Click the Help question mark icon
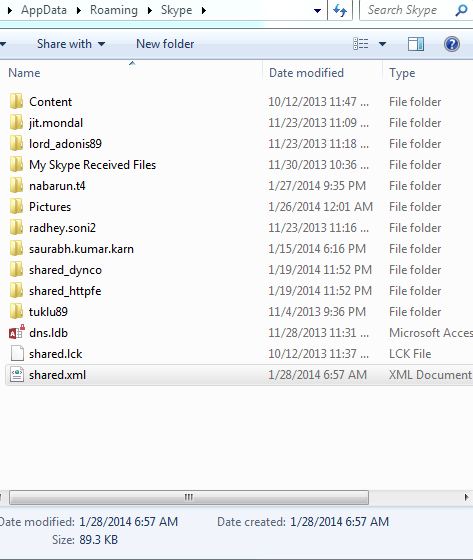This screenshot has width=473, height=560. 452,44
